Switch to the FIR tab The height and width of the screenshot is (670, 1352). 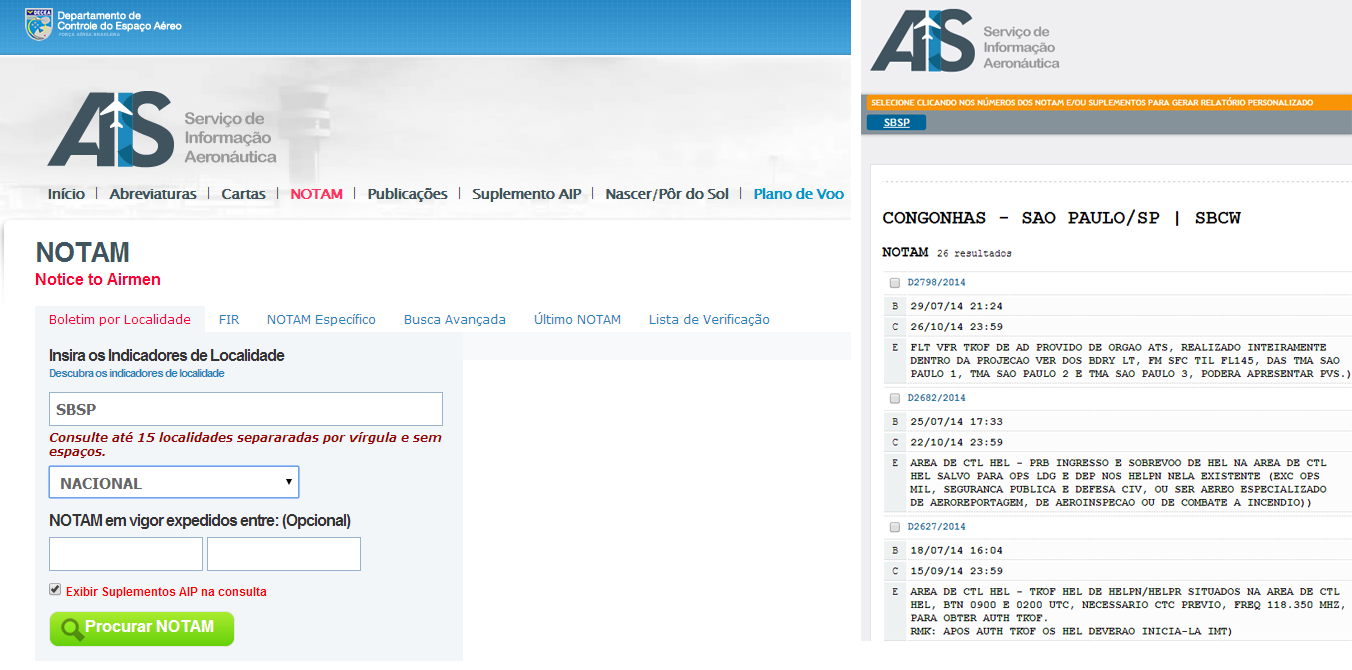[229, 319]
